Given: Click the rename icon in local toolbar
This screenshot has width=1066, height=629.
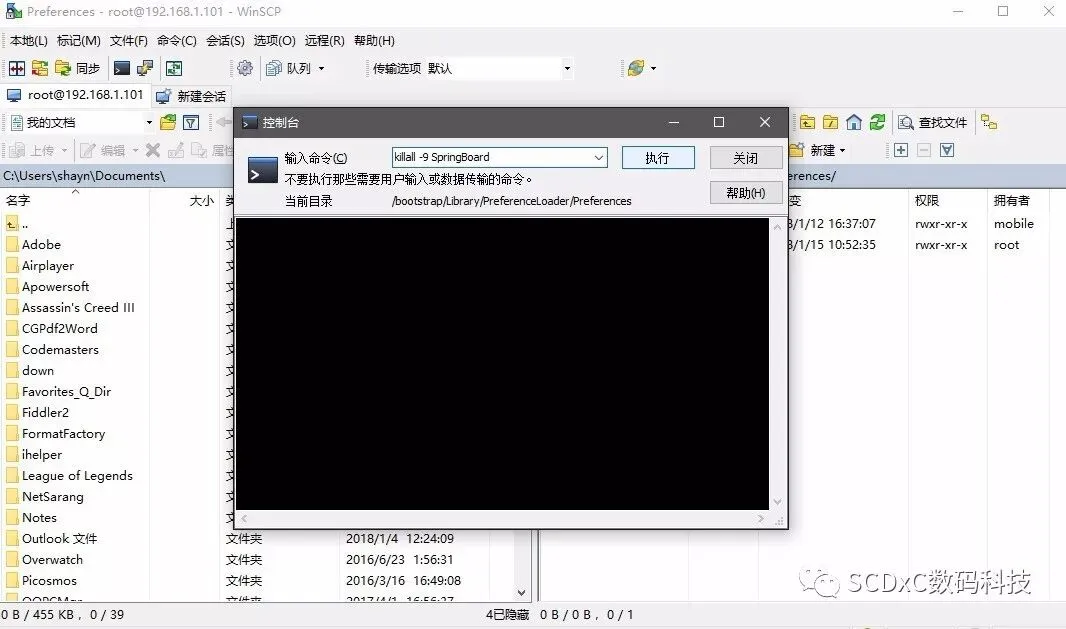Looking at the screenshot, I should point(175,150).
